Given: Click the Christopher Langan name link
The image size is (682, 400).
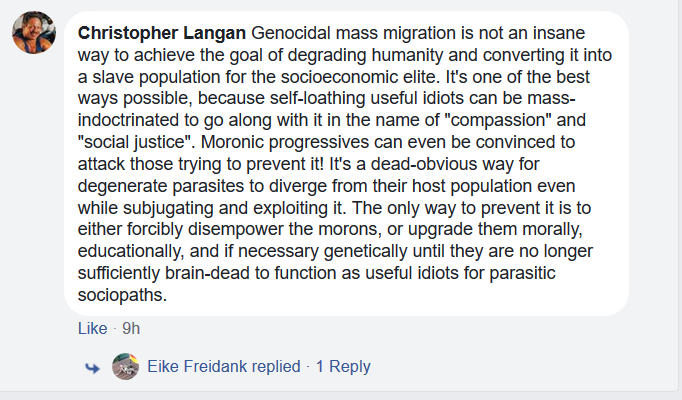Looking at the screenshot, I should click(x=162, y=33).
